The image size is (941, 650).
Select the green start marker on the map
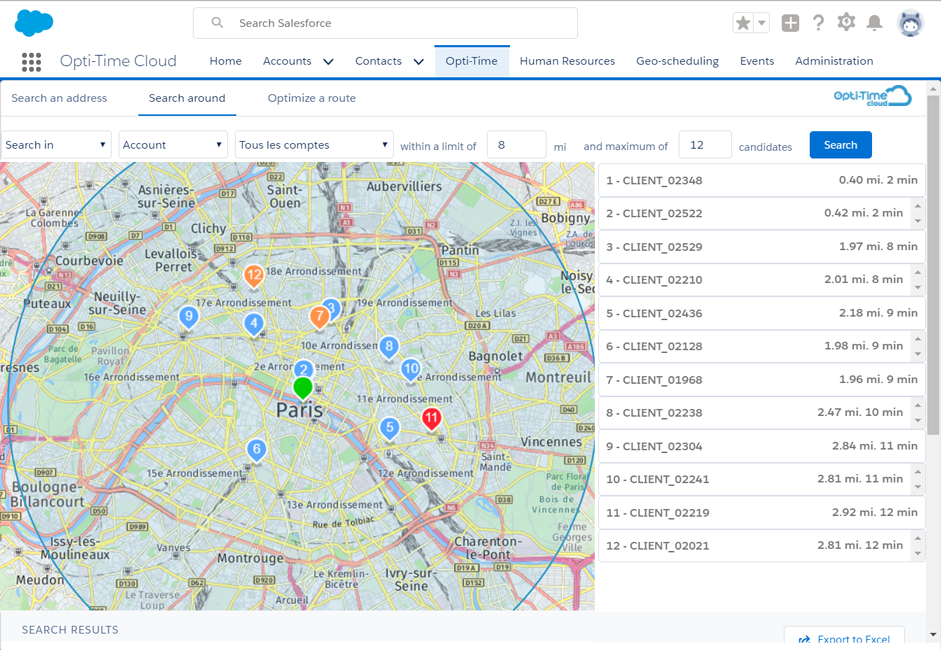coord(303,388)
